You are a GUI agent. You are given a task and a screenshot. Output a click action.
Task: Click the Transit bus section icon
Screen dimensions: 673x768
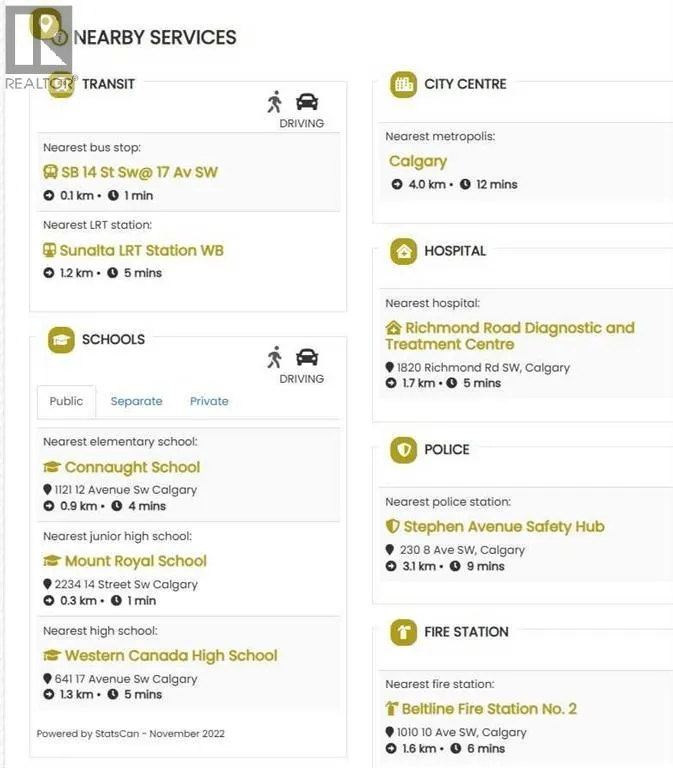click(x=61, y=85)
